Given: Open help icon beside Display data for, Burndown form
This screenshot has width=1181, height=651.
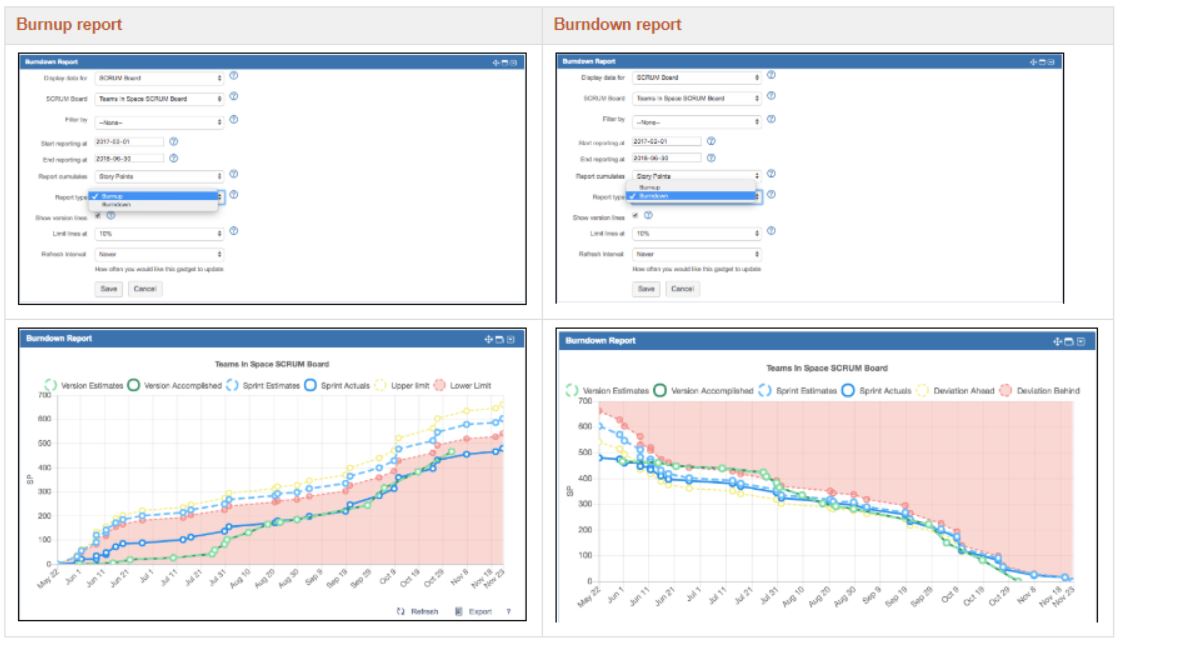Looking at the screenshot, I should (771, 75).
